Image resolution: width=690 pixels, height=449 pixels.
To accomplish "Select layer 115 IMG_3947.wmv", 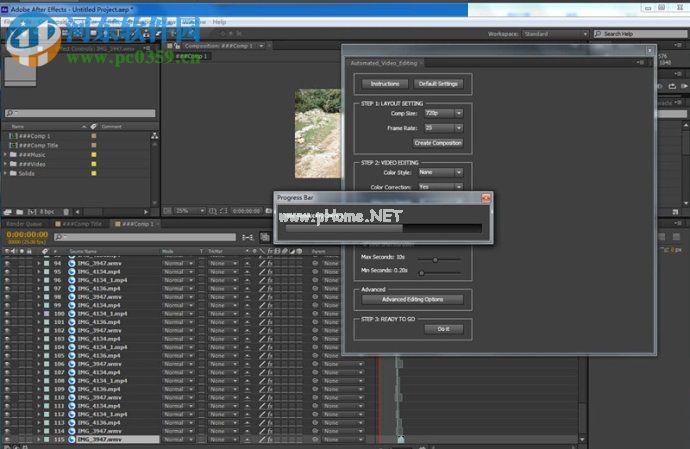I will coord(99,439).
